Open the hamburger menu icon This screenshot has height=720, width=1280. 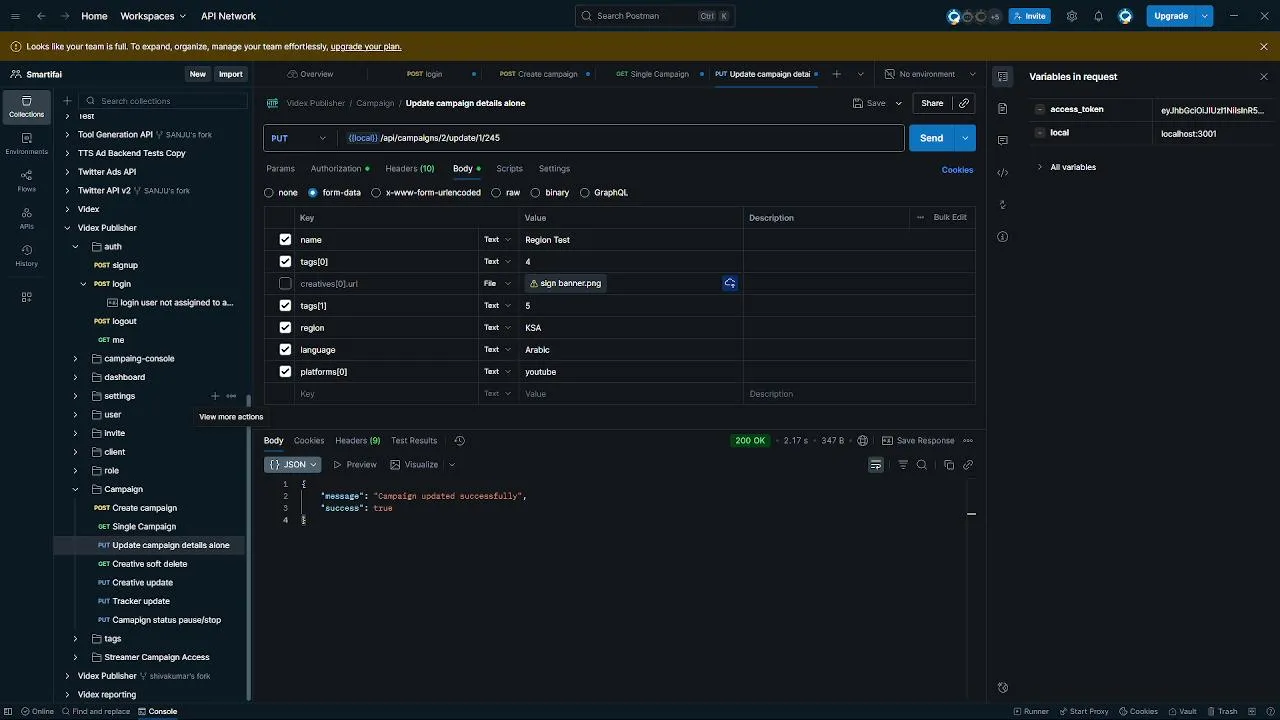(x=14, y=16)
